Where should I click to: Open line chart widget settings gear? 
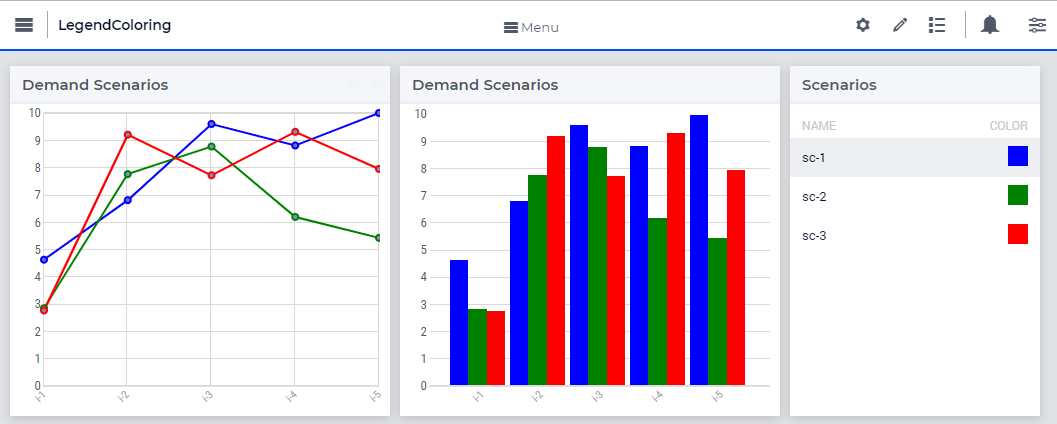pos(378,84)
